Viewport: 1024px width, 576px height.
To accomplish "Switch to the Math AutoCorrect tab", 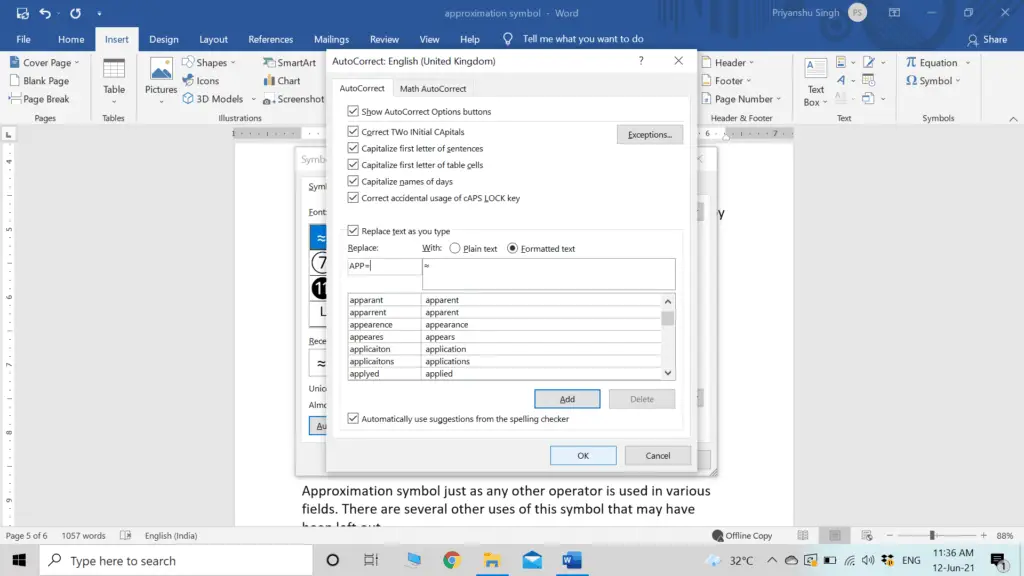I will (x=433, y=88).
